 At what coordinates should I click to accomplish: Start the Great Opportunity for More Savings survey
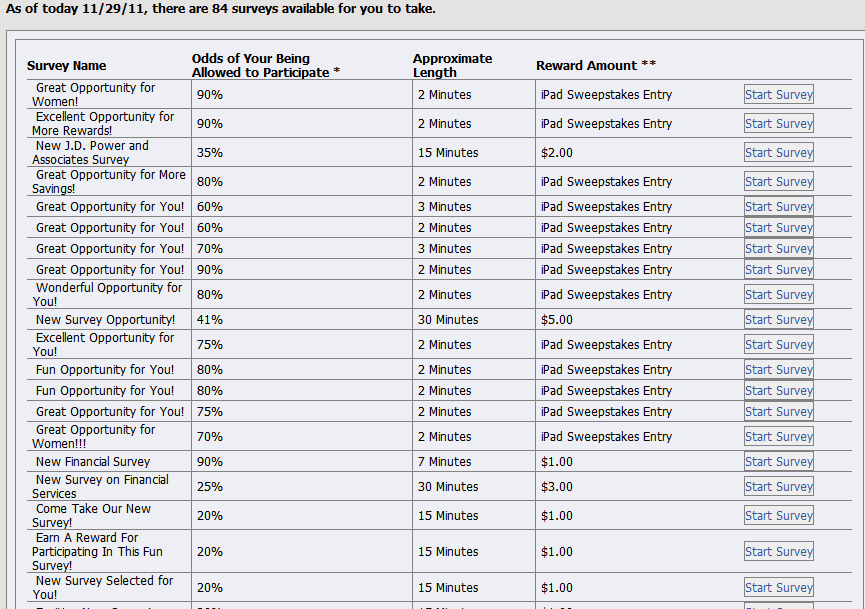tap(778, 181)
